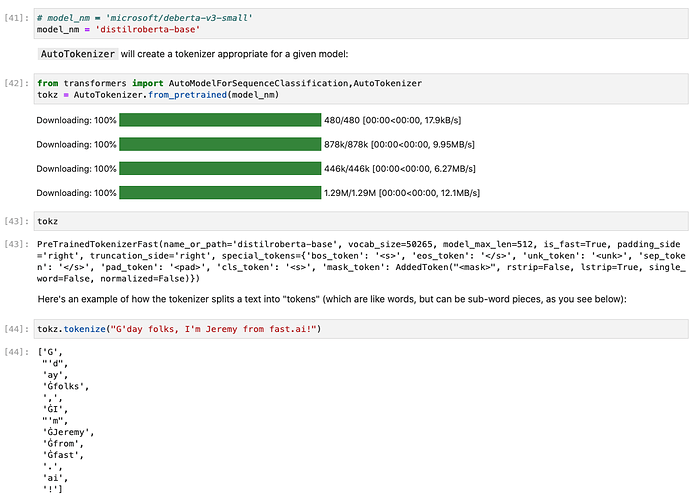The height and width of the screenshot is (499, 690).
Task: Click the 480/480 download progress bar
Action: pyautogui.click(x=219, y=120)
